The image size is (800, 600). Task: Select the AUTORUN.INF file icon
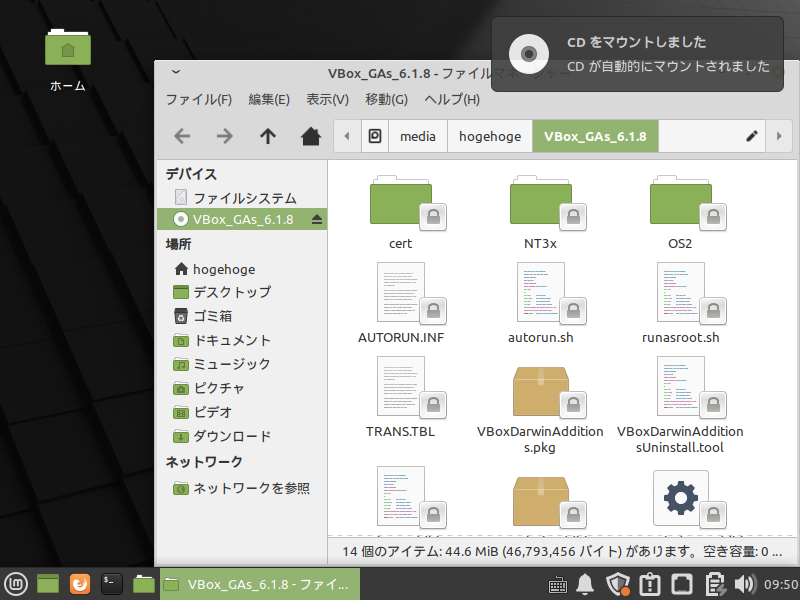point(401,292)
